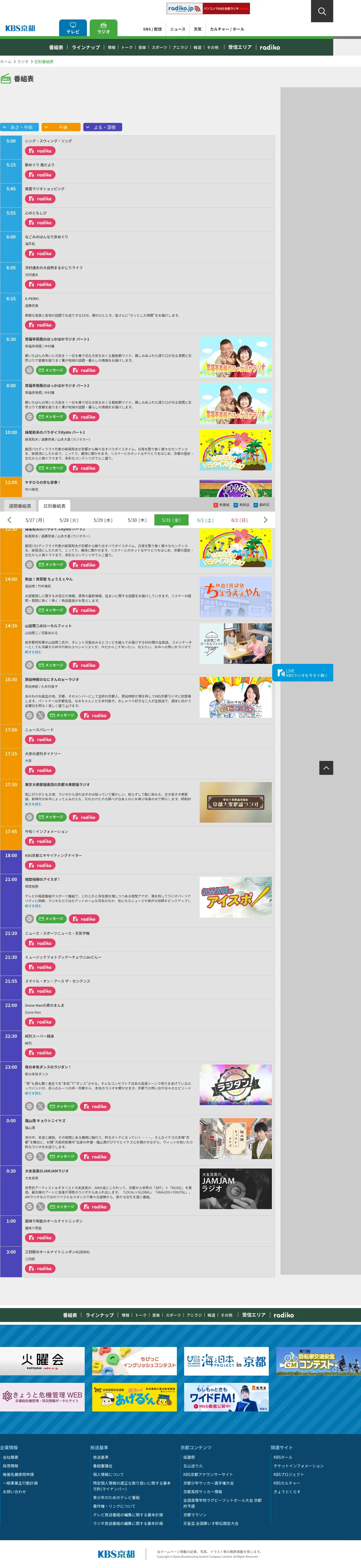Open 6:30 ほっかほかラジオ program thumbnail
Image resolution: width=361 pixels, height=1568 pixels.
(236, 357)
